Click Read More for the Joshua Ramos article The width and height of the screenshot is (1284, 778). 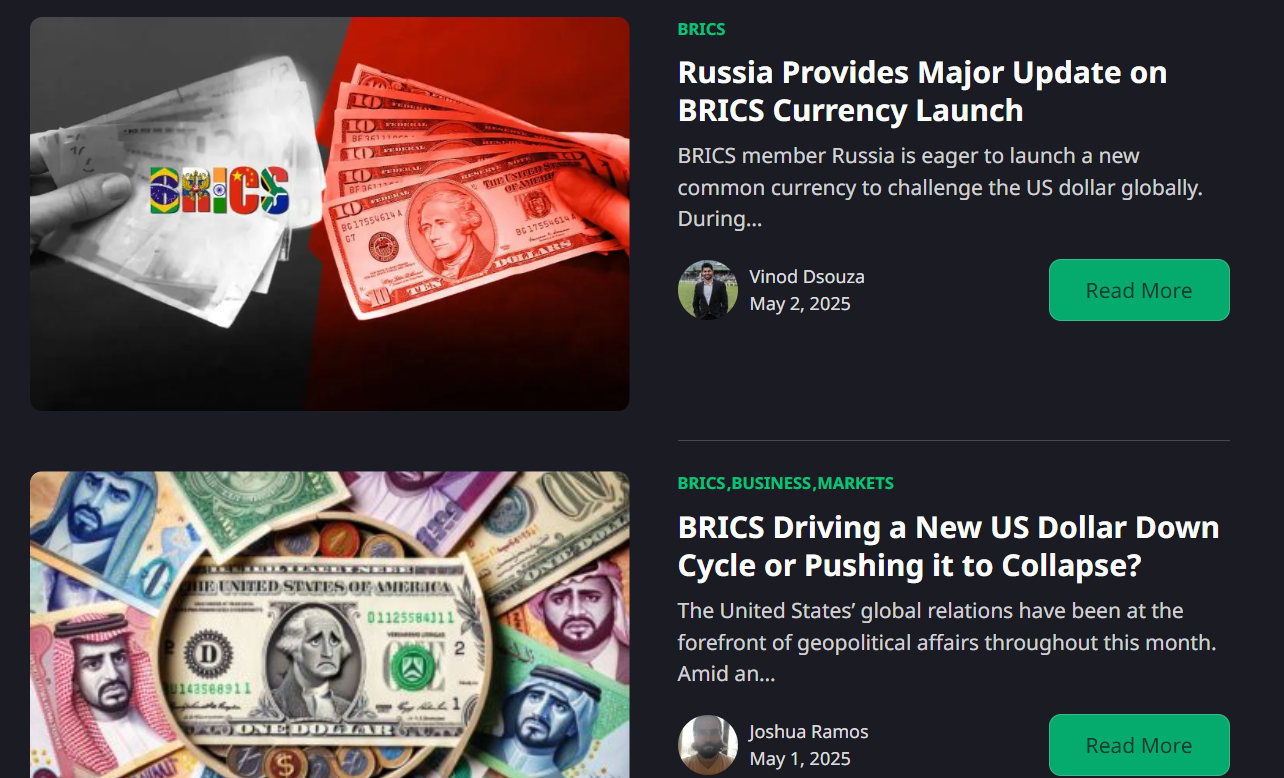coord(1139,745)
